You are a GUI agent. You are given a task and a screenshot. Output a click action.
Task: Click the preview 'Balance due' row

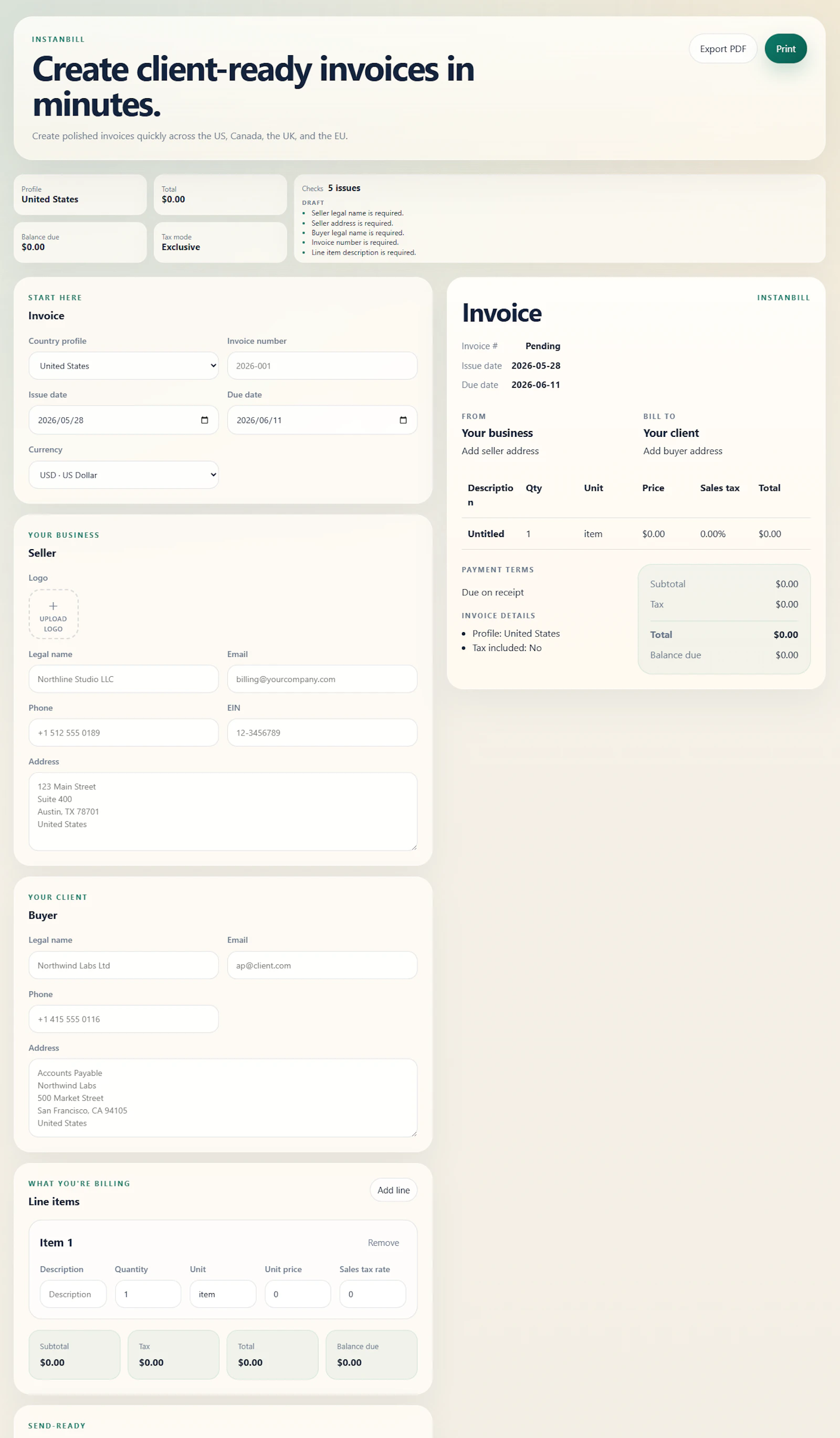[723, 655]
